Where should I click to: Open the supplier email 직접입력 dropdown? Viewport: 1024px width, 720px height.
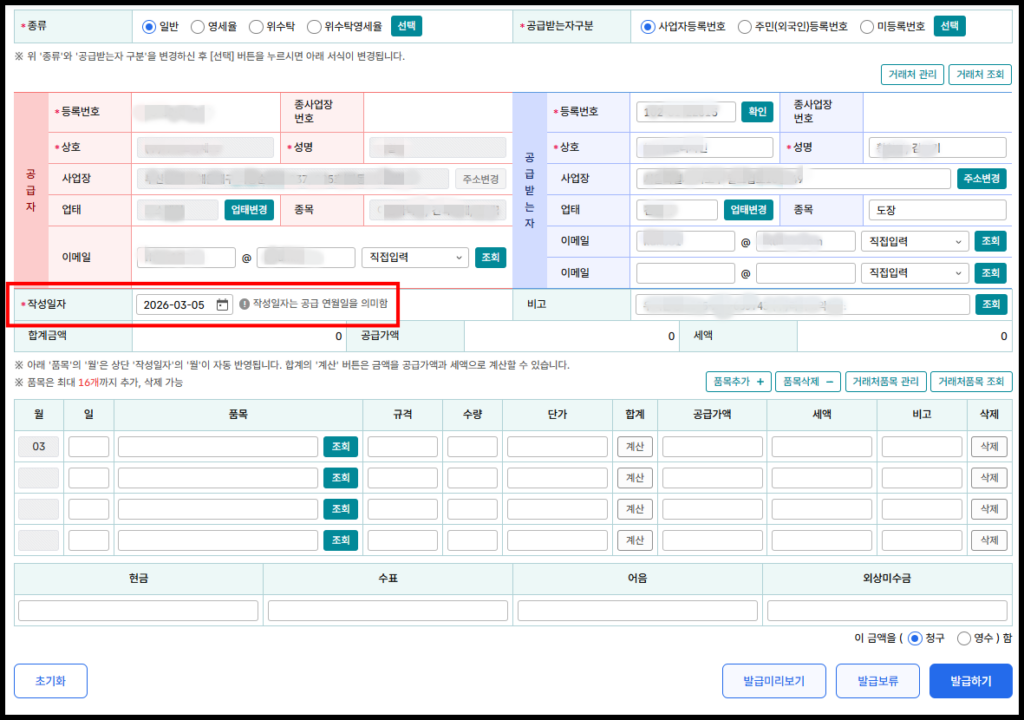[414, 257]
